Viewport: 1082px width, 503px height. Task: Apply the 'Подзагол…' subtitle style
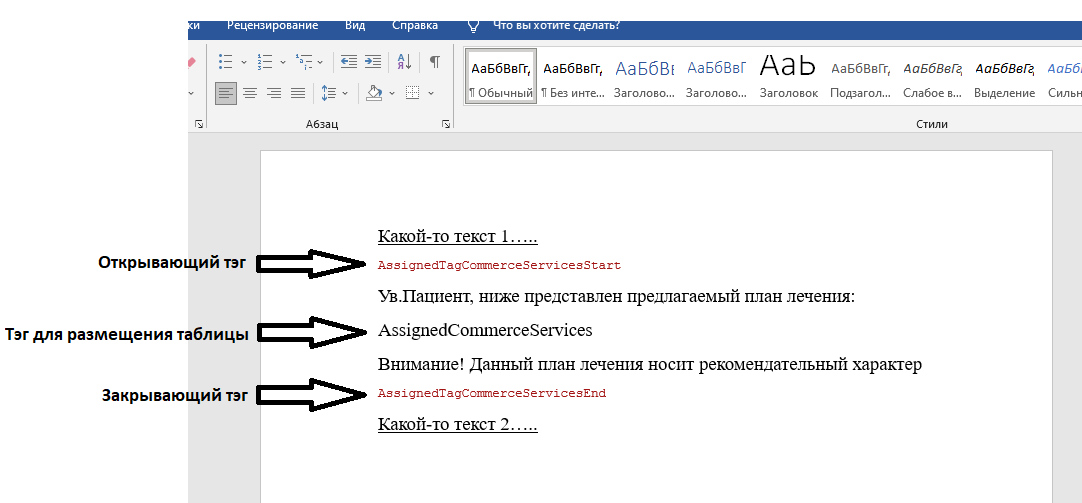click(860, 77)
